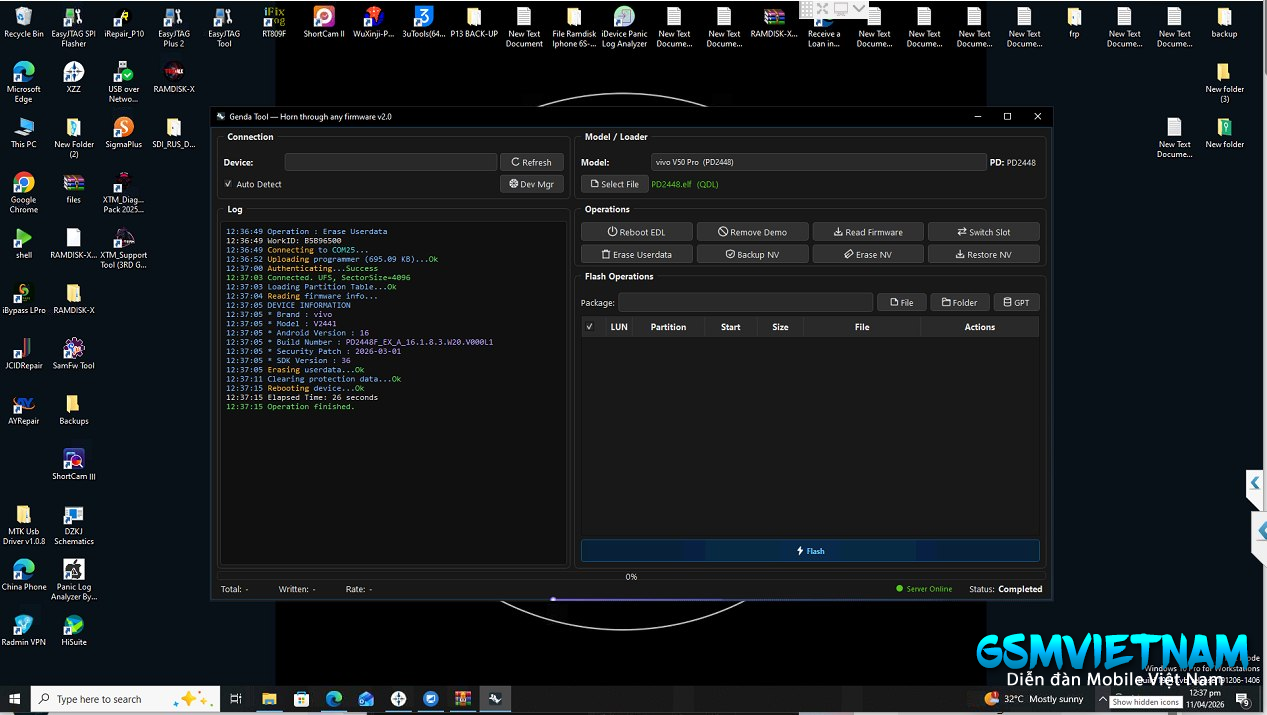Open Windows Start menu
Viewport: 1267px width, 715px height.
pyautogui.click(x=15, y=699)
